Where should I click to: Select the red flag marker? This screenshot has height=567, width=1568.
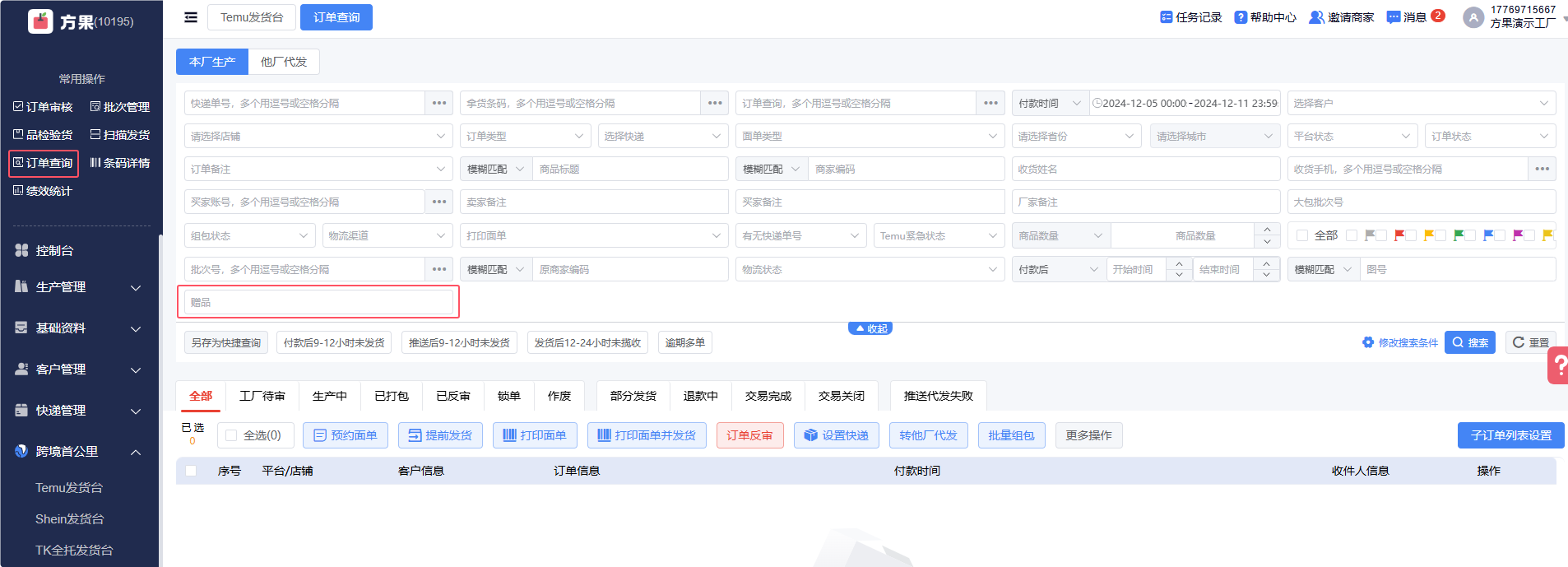click(x=1399, y=235)
